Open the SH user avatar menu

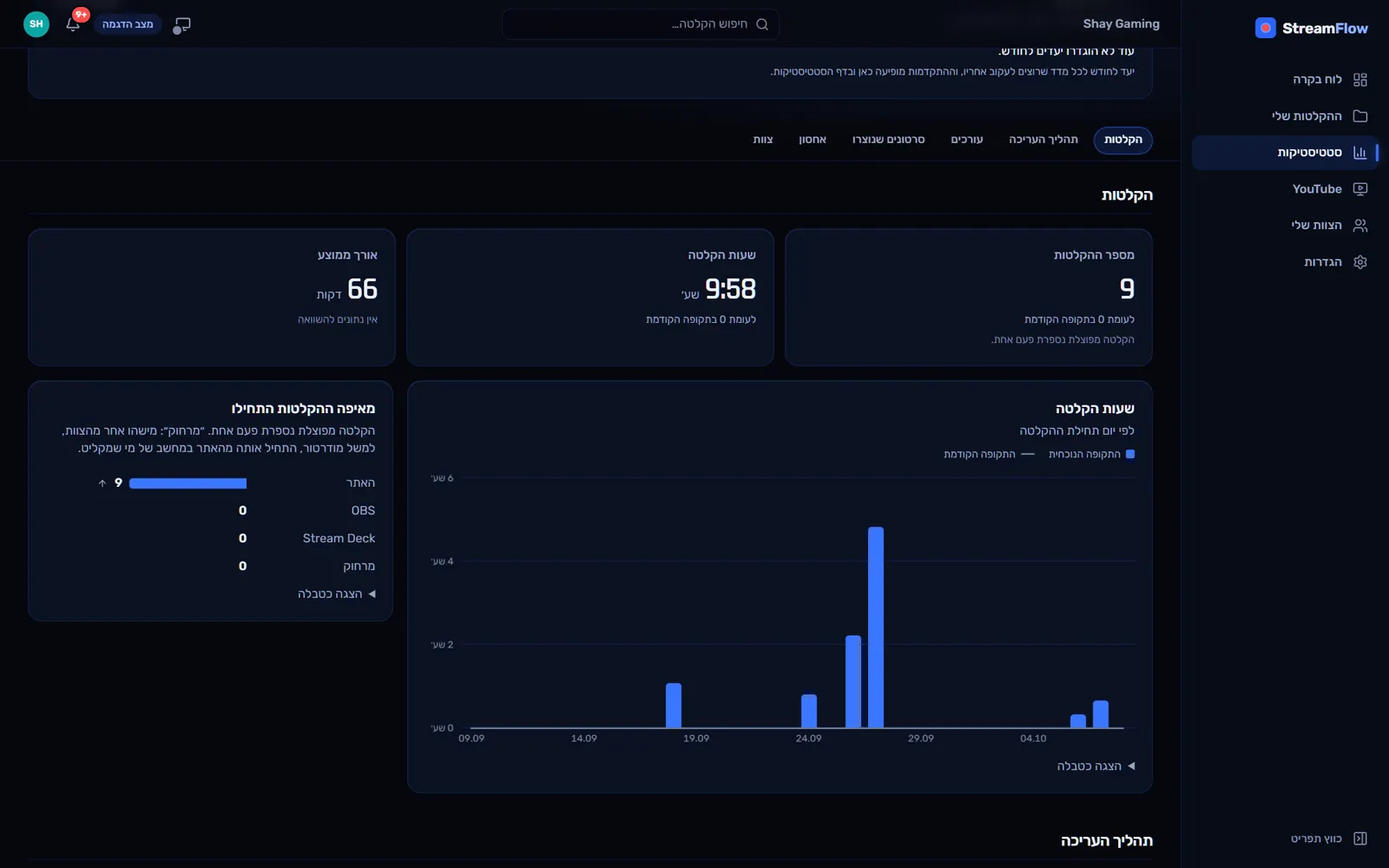click(36, 24)
